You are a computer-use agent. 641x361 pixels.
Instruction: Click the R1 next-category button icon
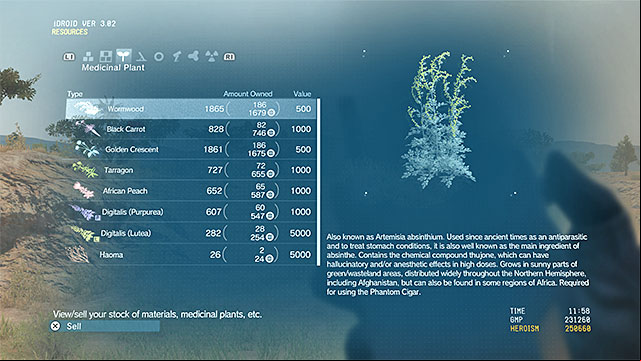pos(229,57)
